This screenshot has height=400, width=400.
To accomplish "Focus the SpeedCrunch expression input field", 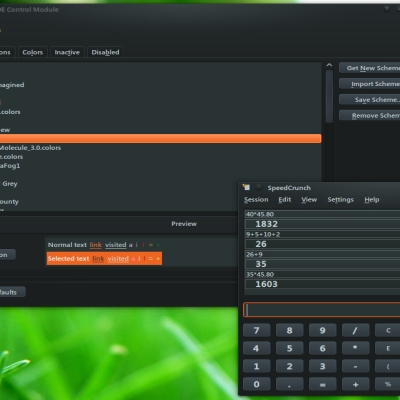I will [322, 310].
